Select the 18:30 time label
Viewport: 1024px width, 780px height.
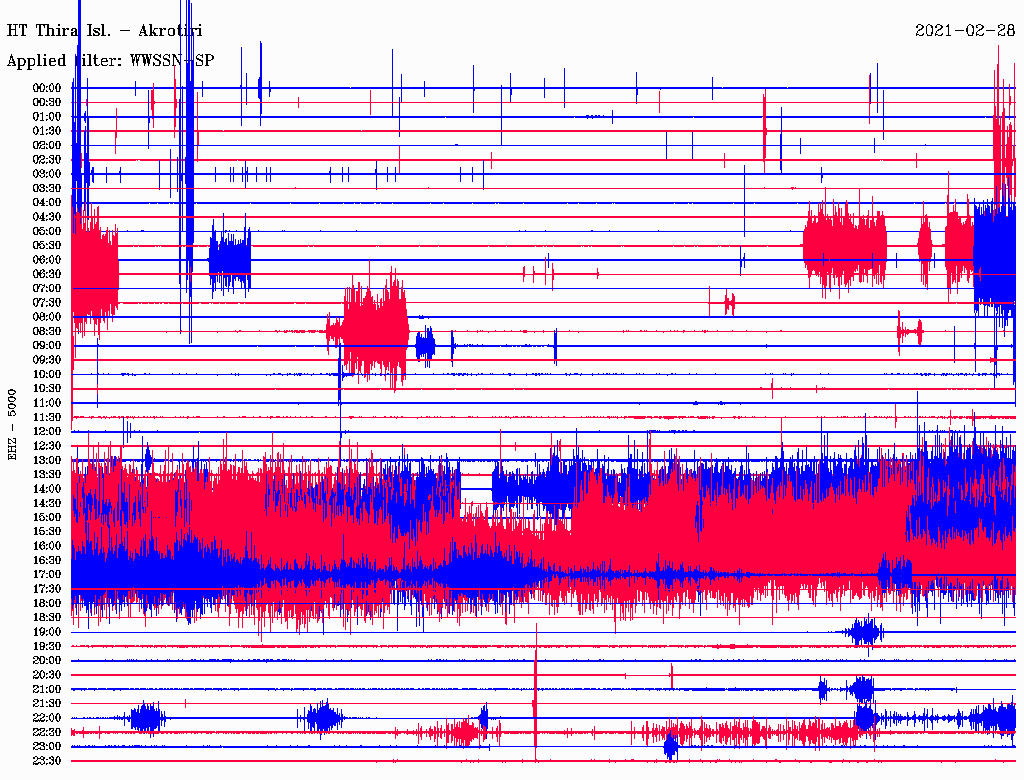point(47,617)
